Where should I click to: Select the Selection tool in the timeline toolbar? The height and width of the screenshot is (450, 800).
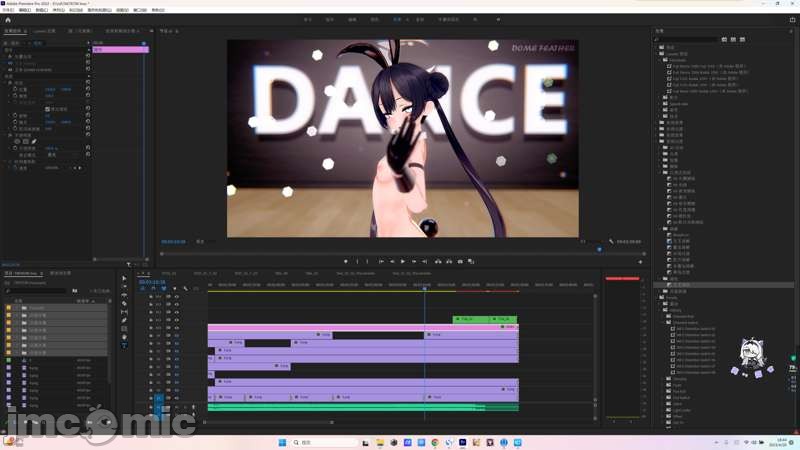coord(124,278)
